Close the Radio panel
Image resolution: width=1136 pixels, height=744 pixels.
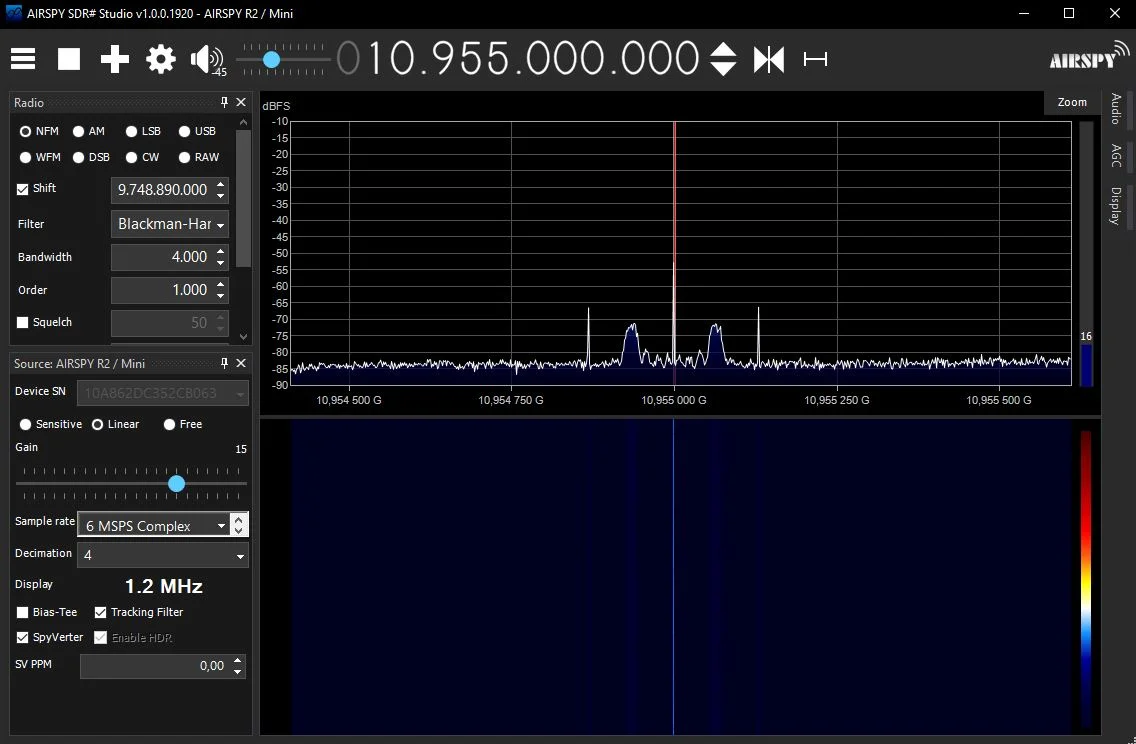[x=241, y=102]
